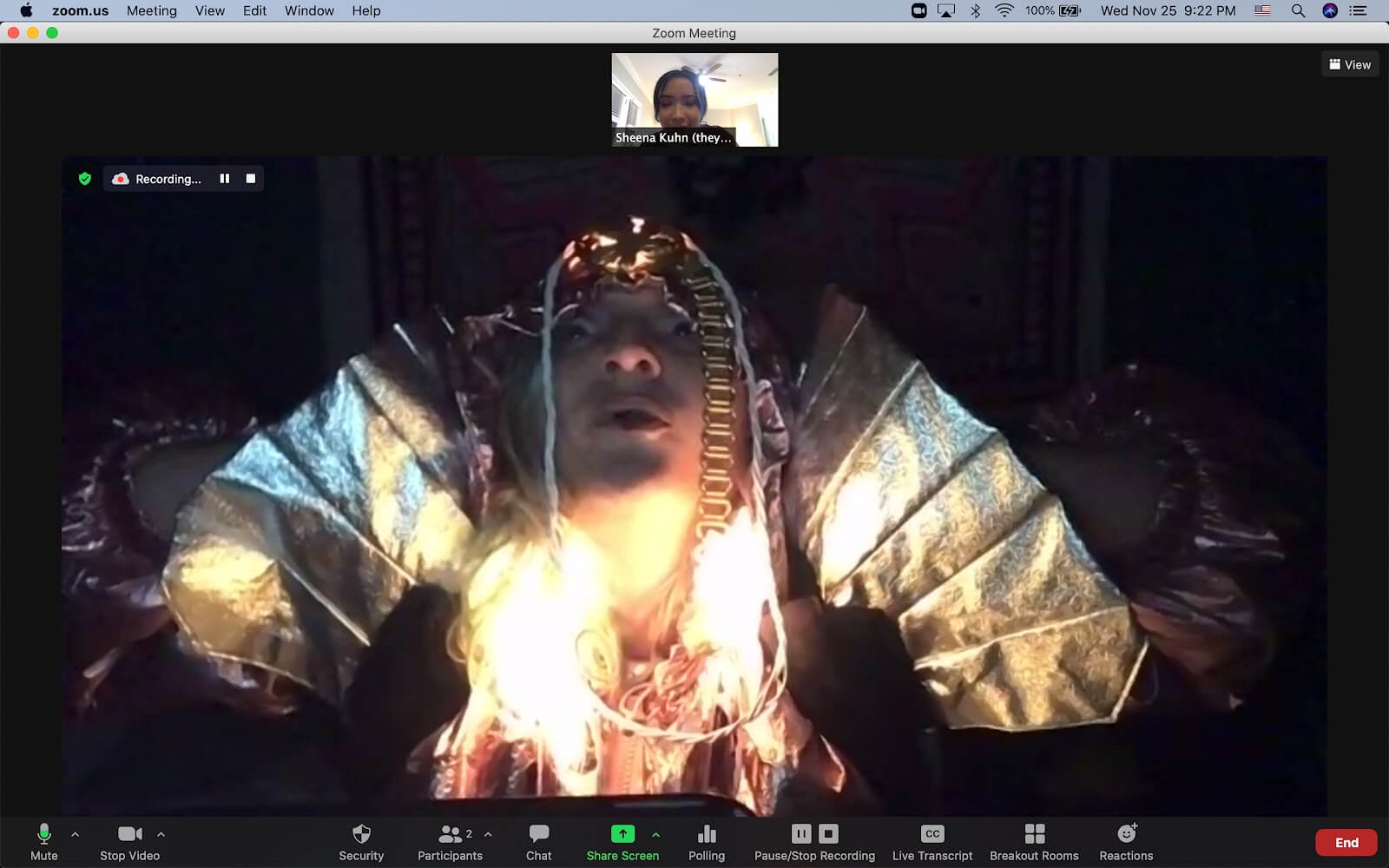Open the Participants panel

450,842
